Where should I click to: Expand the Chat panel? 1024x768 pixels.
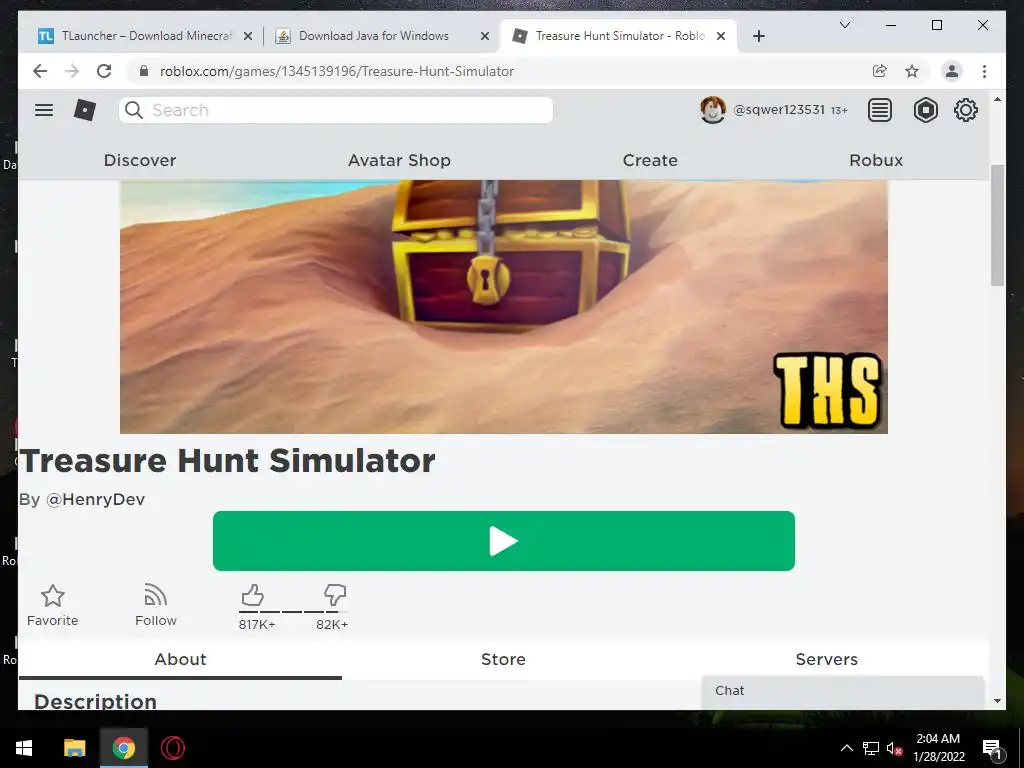click(842, 692)
